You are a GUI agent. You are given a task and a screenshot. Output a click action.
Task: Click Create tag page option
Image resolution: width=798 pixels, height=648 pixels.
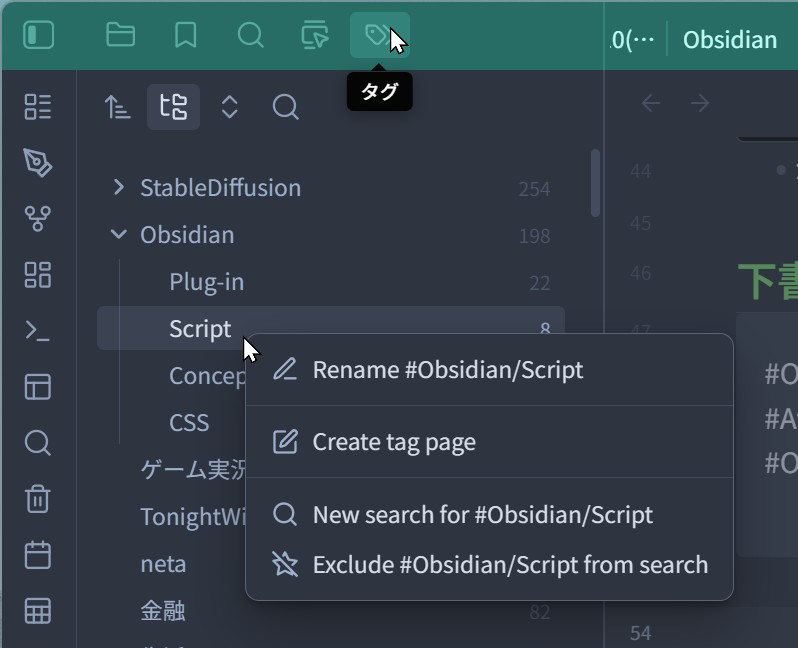[394, 442]
